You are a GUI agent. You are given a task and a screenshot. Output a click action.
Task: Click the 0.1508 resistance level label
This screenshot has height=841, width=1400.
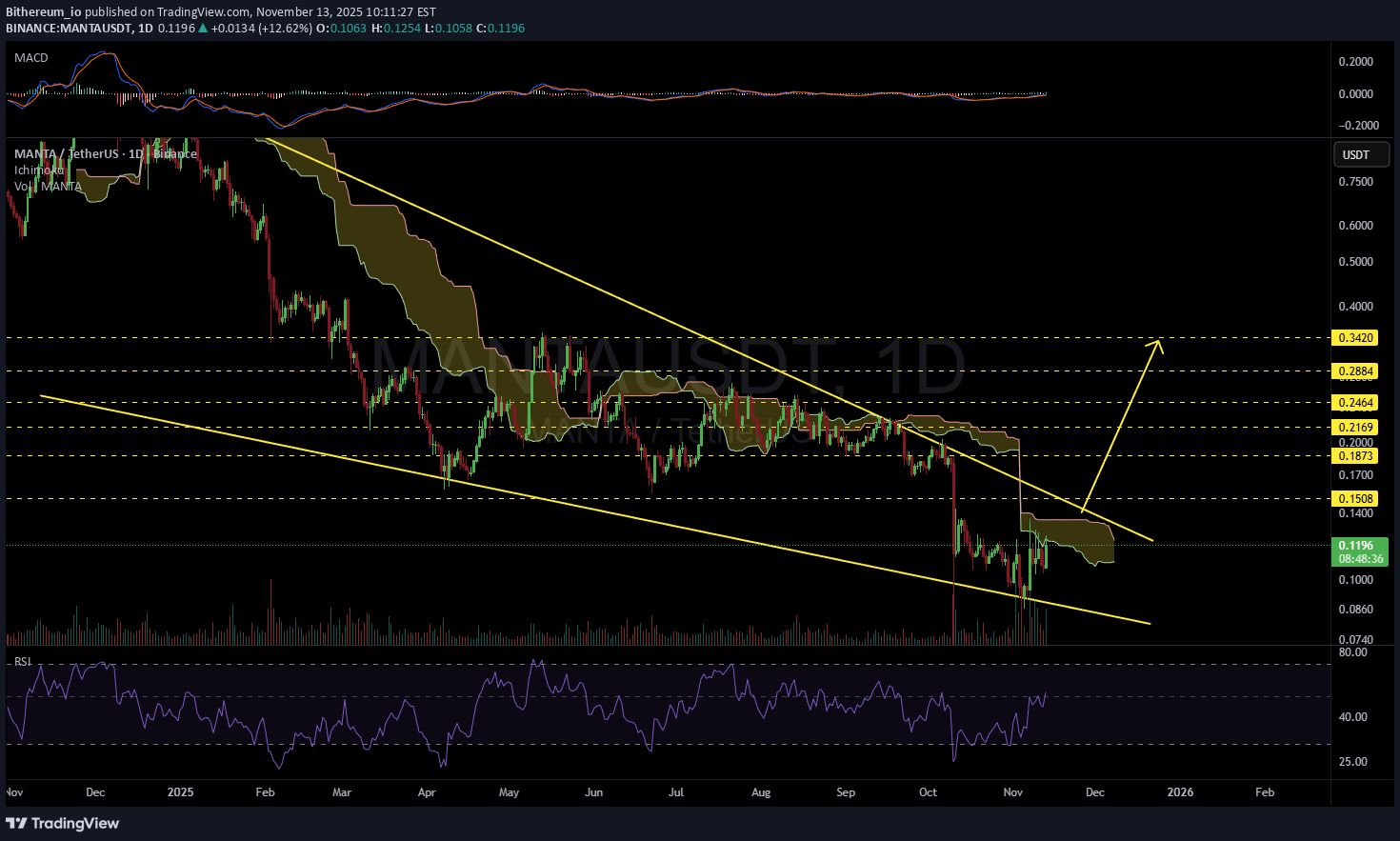[1355, 499]
